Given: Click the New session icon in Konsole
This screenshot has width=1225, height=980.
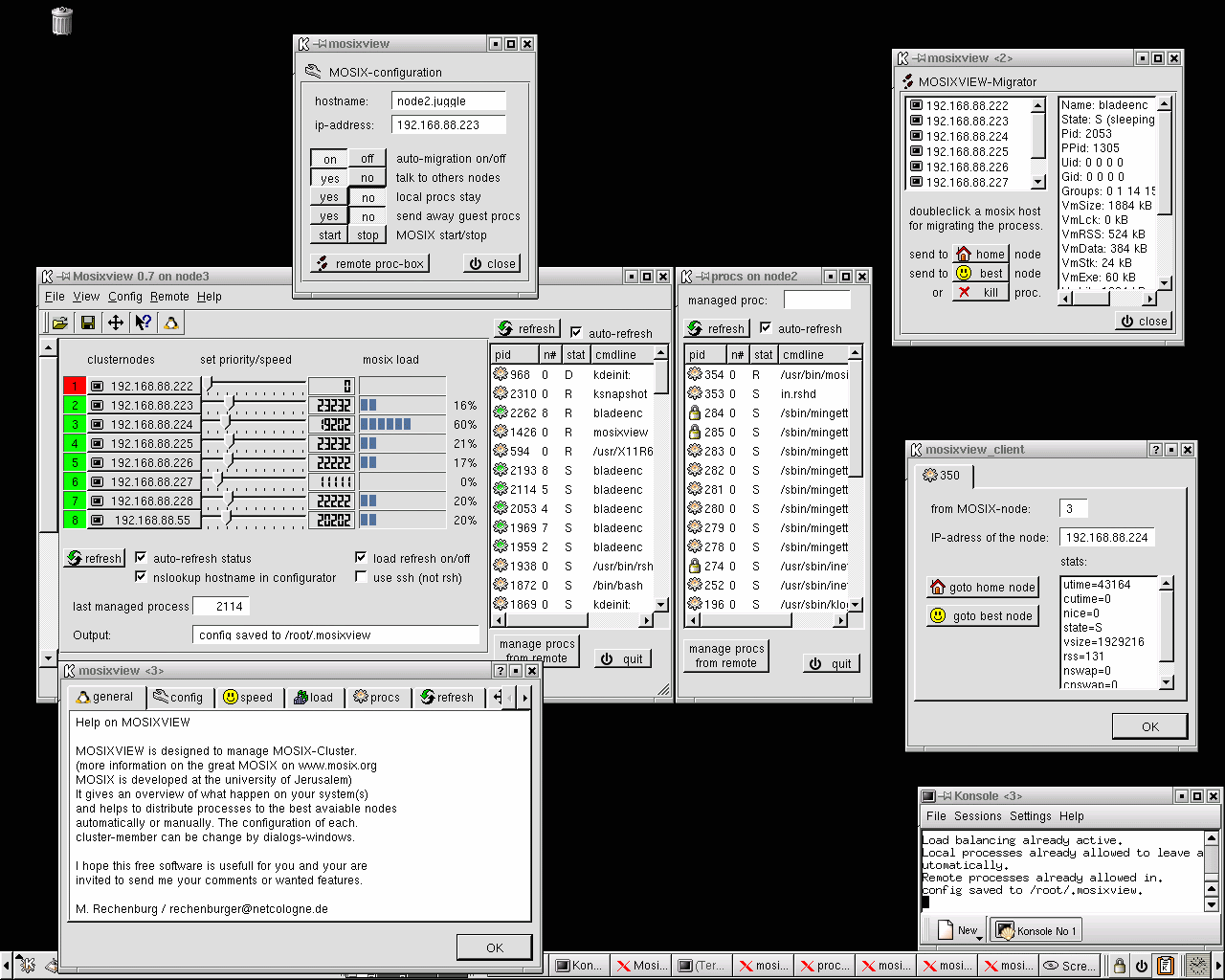Looking at the screenshot, I should point(946,928).
